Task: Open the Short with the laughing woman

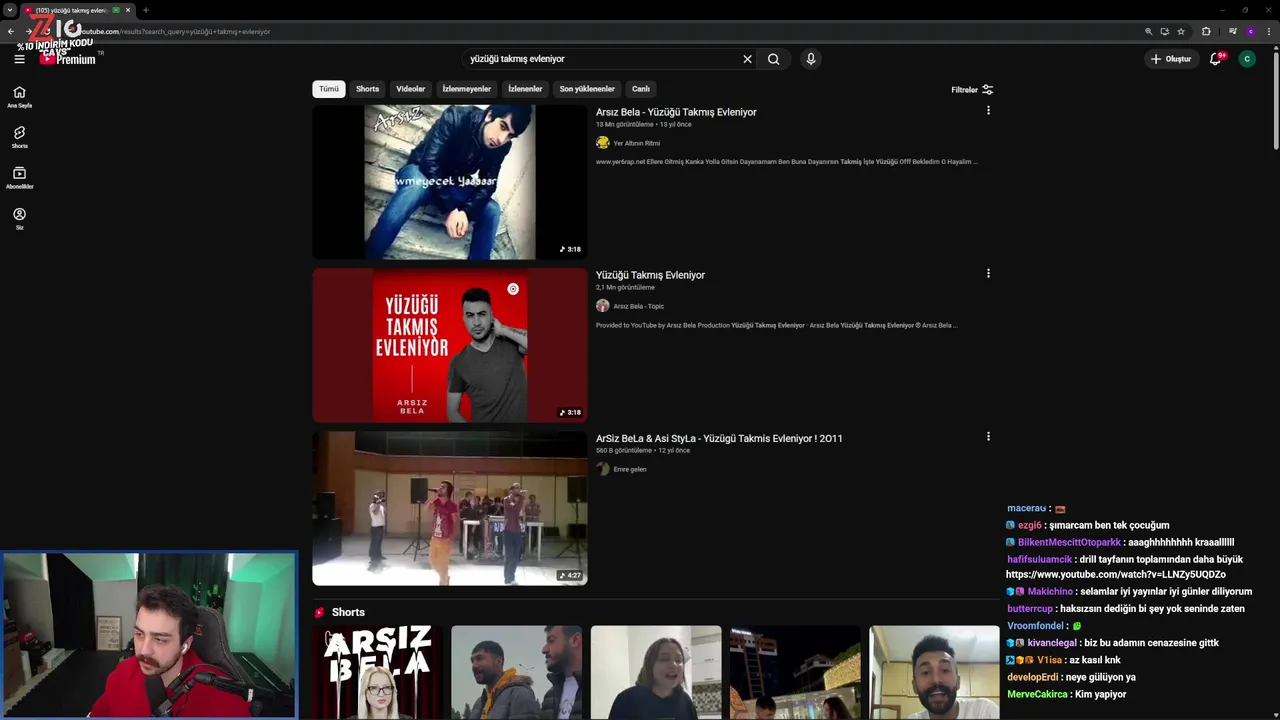Action: tap(656, 672)
